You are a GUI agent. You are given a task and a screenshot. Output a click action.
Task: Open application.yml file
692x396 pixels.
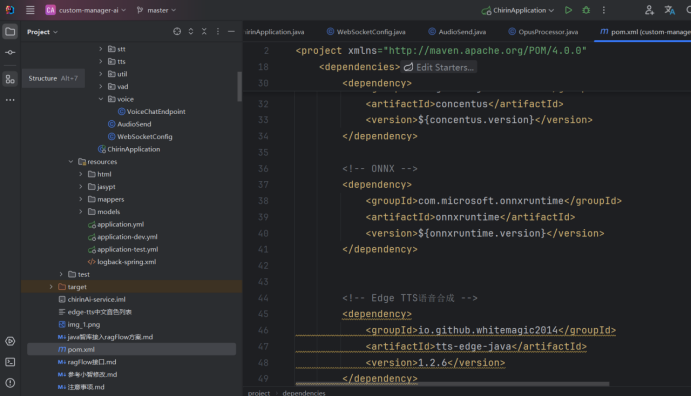click(116, 224)
